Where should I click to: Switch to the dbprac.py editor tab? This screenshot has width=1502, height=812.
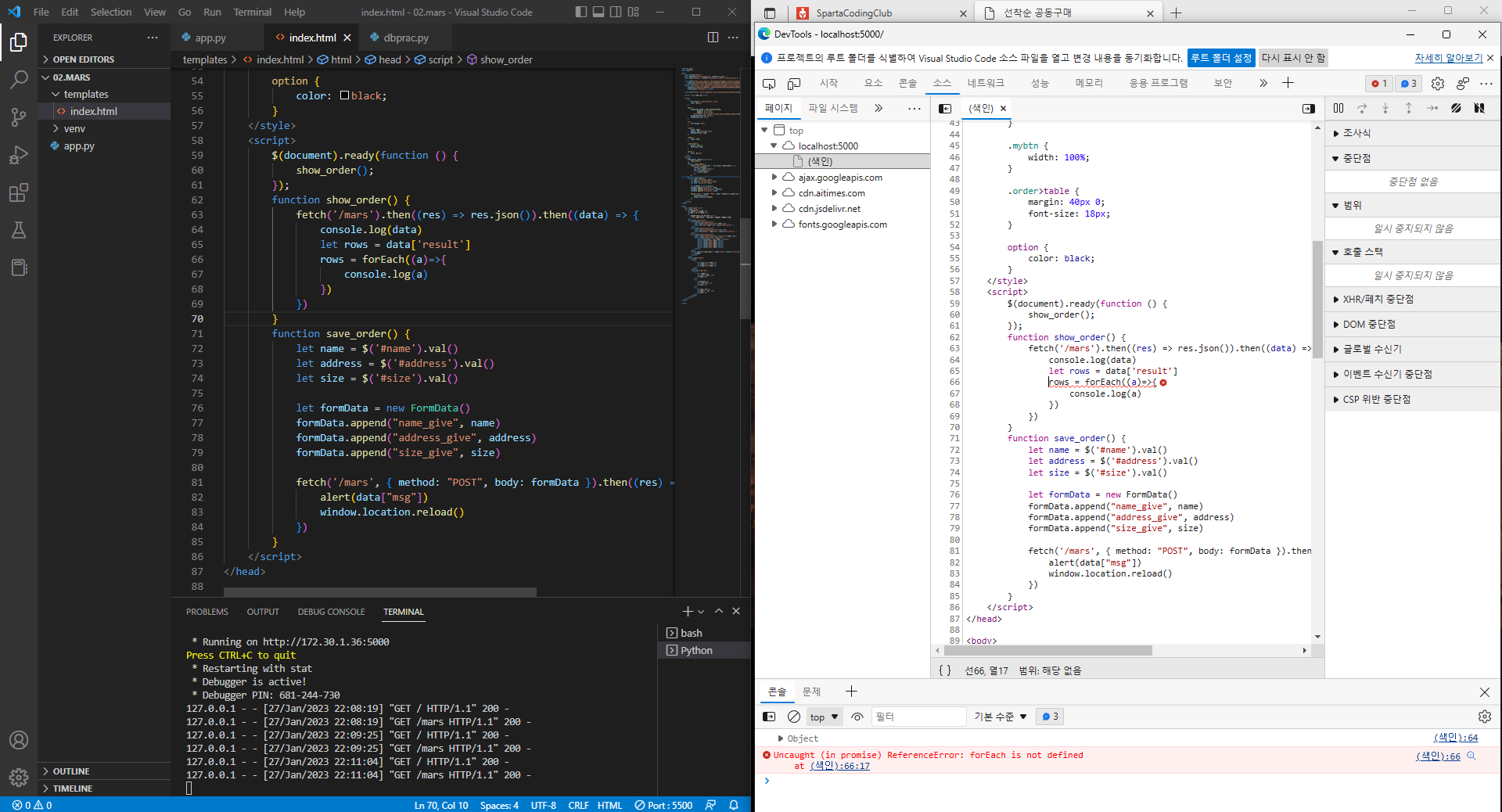coord(406,38)
